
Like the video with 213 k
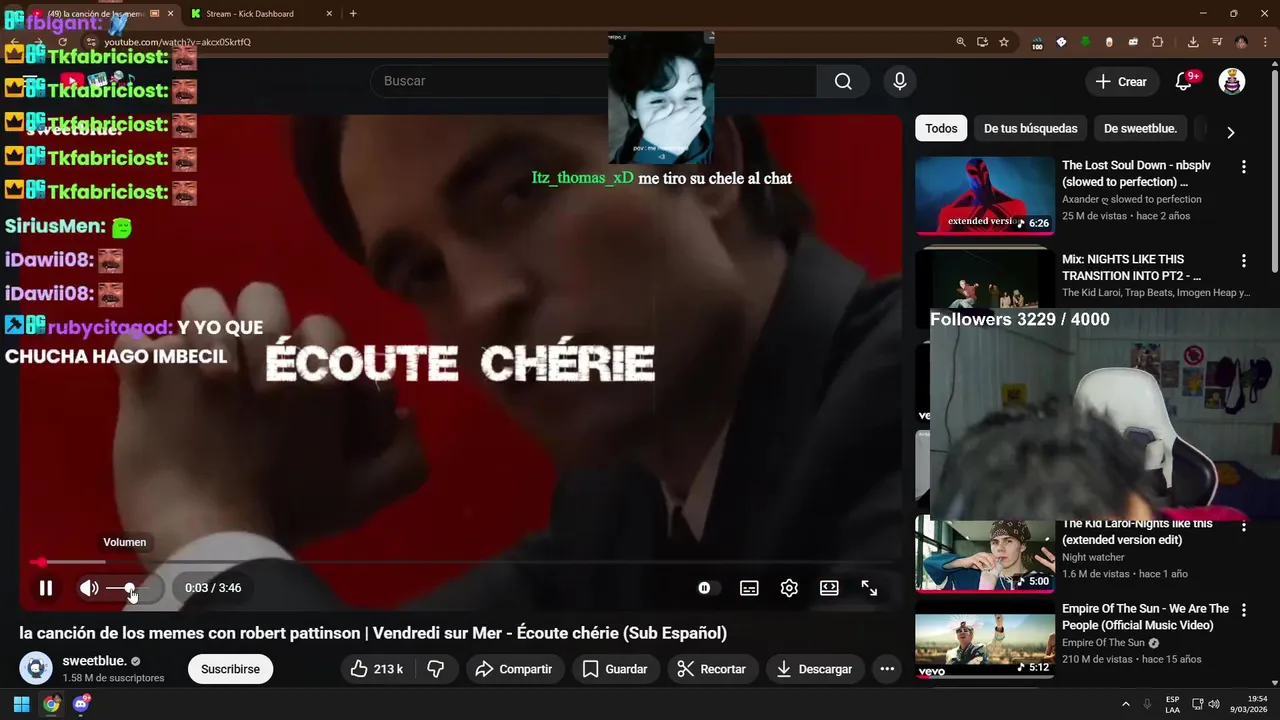tap(376, 669)
